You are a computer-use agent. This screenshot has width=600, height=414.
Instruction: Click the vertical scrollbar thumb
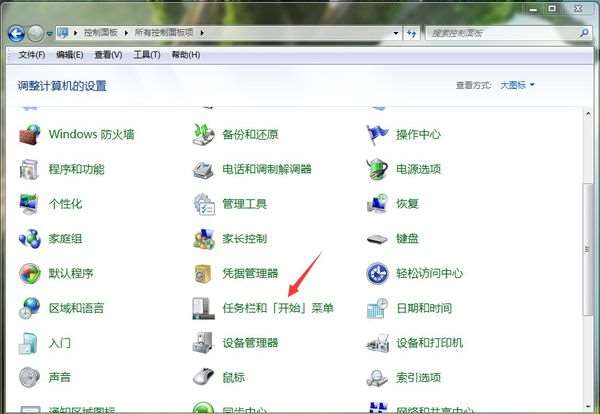point(588,249)
